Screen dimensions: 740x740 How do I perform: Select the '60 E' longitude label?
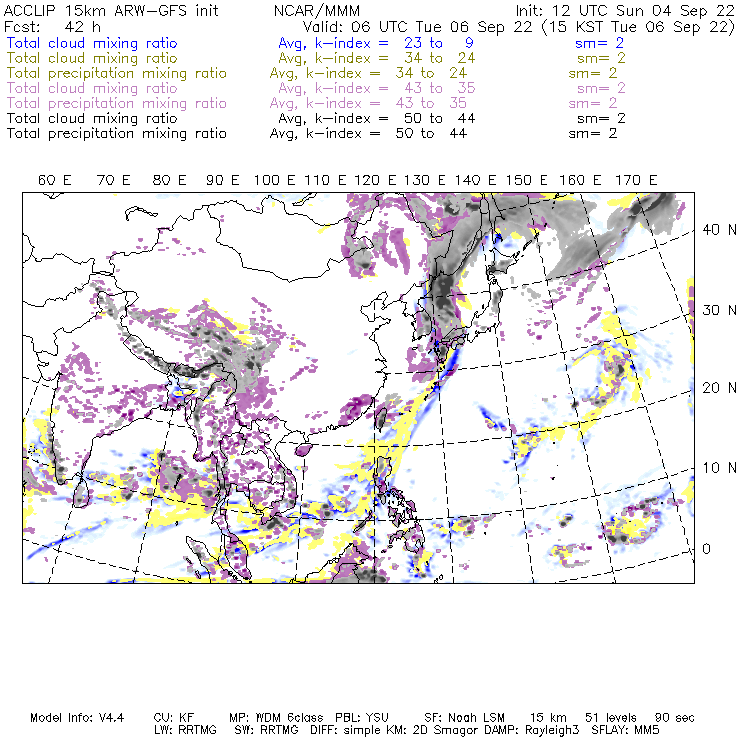point(55,180)
